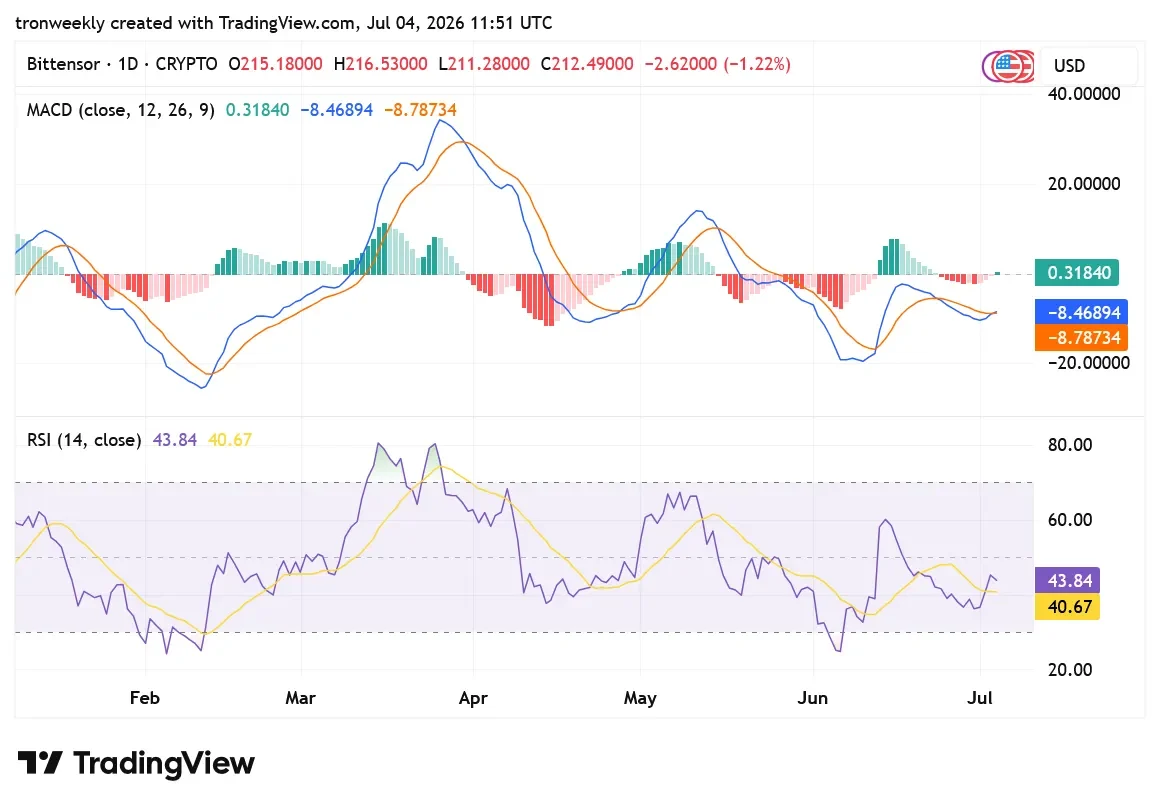Click the Jun date label

click(812, 698)
